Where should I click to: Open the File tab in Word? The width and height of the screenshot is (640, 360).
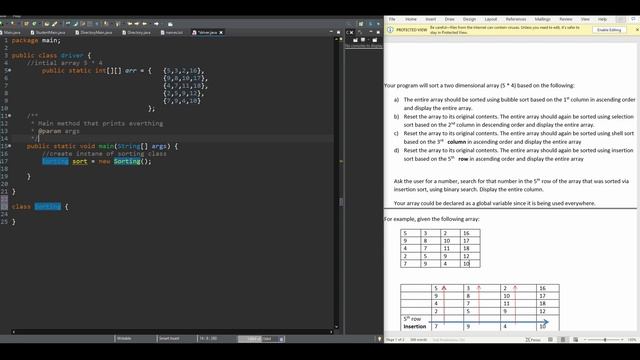pos(392,19)
